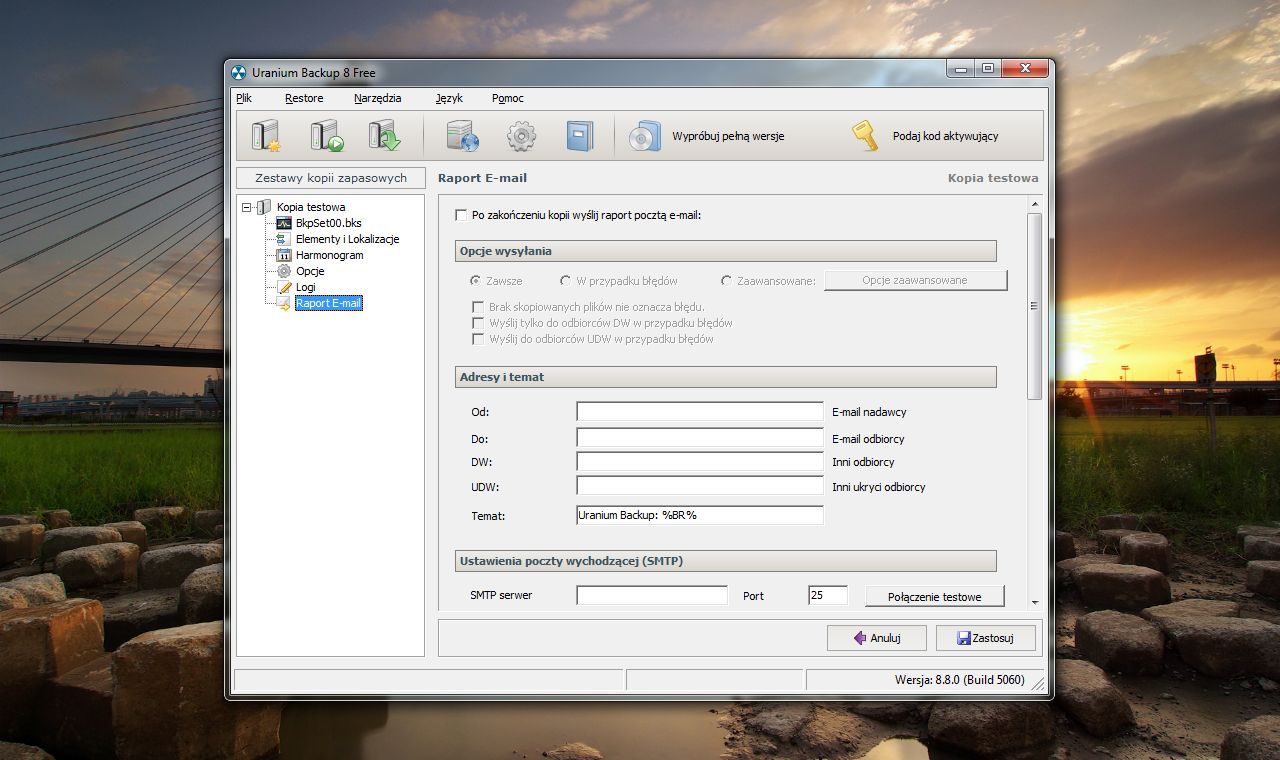The image size is (1280, 760).
Task: Select W przypadku błędów radio option
Action: tap(566, 281)
